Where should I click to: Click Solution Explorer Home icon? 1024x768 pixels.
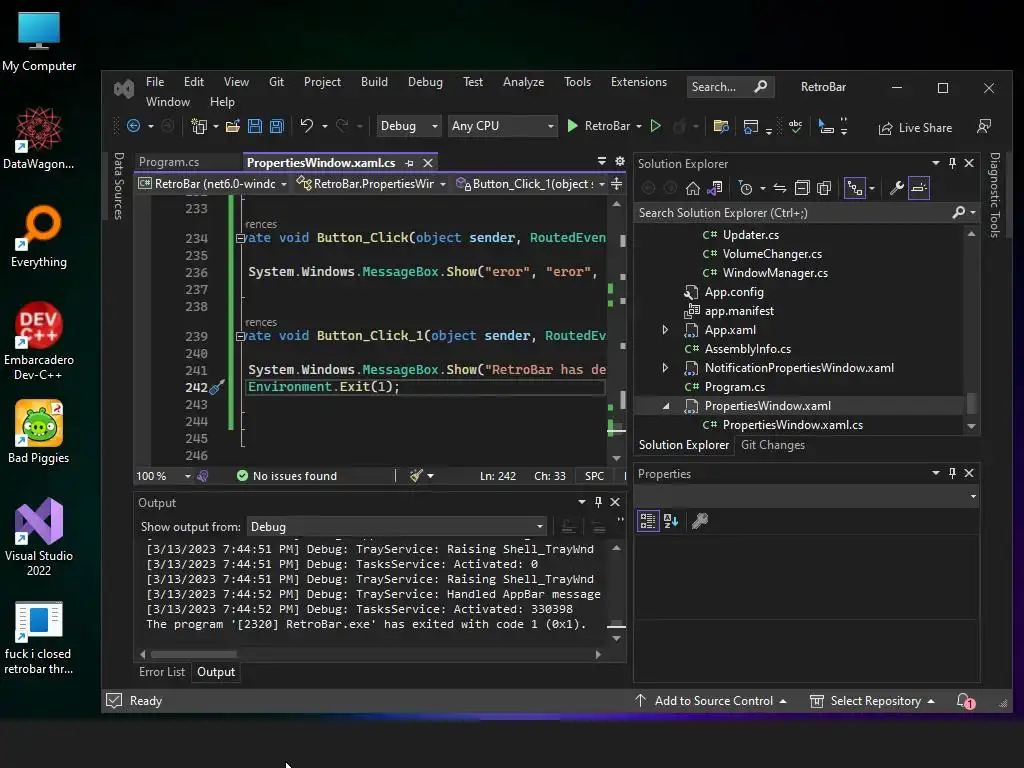pyautogui.click(x=693, y=189)
